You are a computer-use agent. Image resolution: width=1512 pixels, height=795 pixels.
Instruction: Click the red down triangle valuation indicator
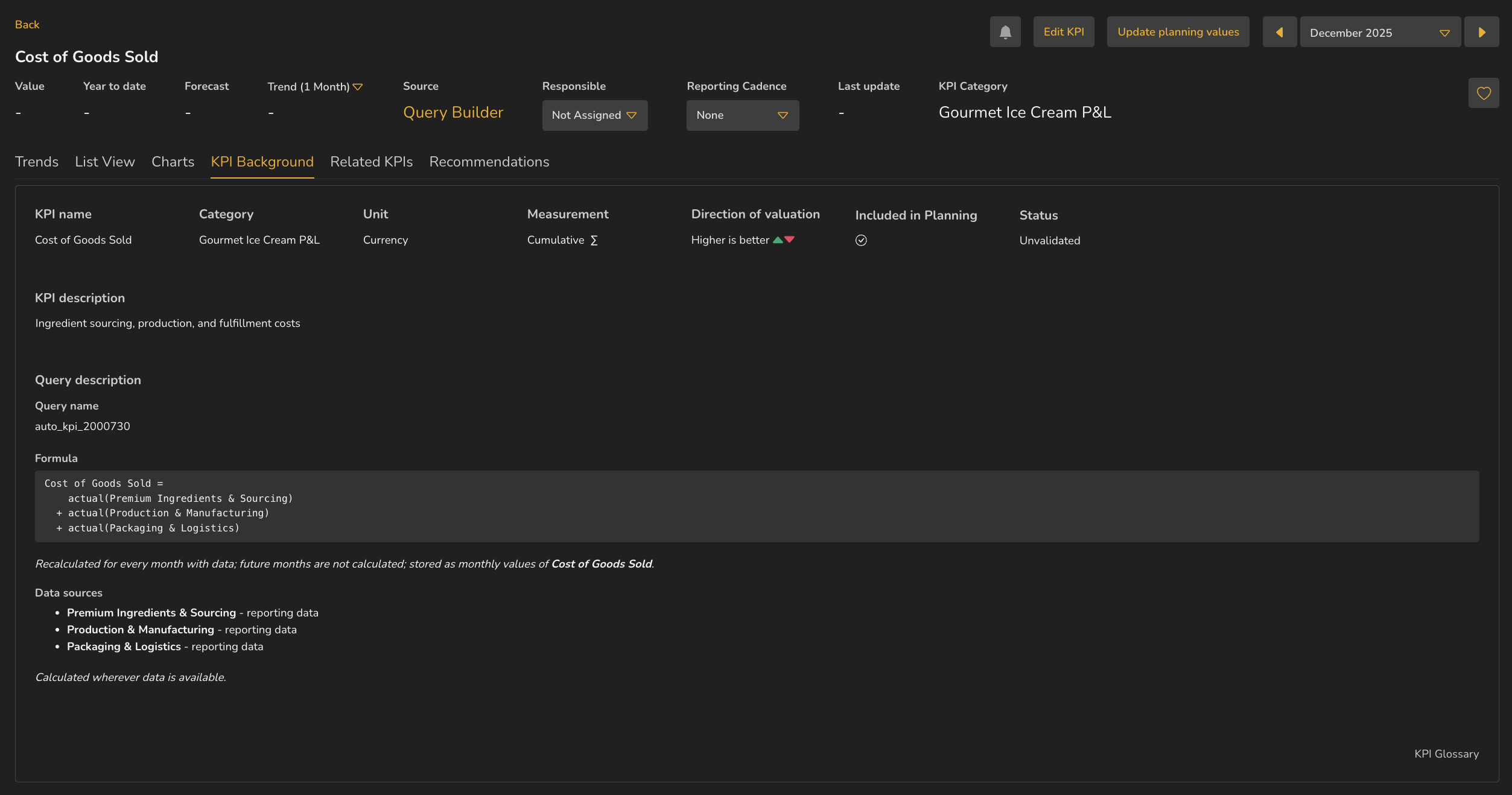tap(789, 240)
